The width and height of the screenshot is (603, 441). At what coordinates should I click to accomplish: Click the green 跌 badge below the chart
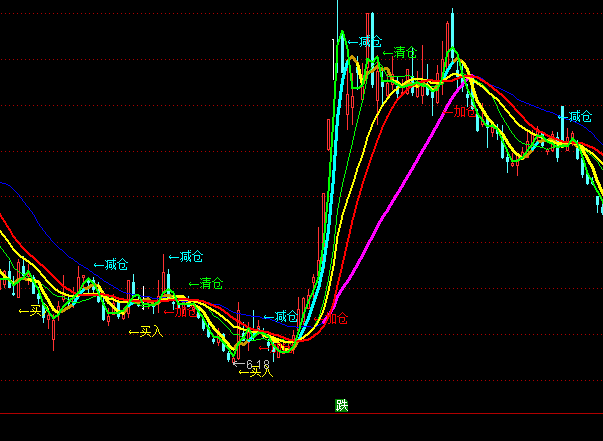pos(342,405)
